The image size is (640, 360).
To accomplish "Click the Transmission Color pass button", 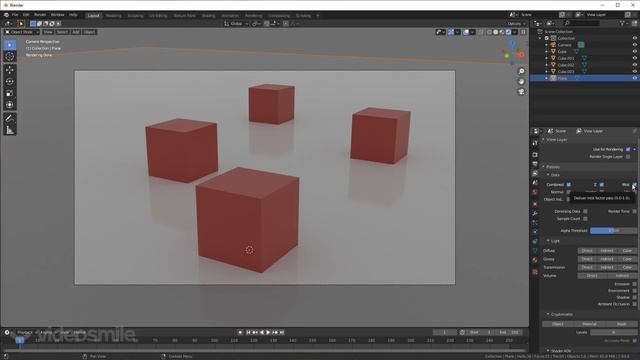I will coord(627,267).
